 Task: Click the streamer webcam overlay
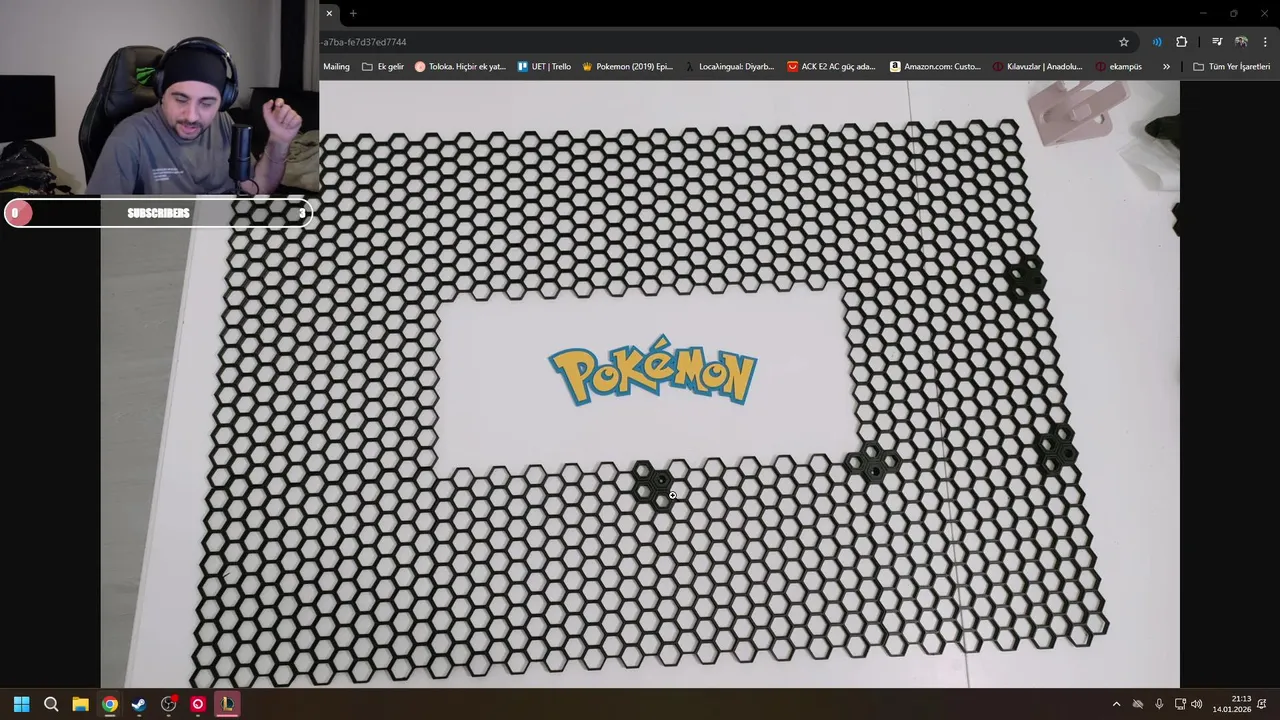tap(160, 97)
